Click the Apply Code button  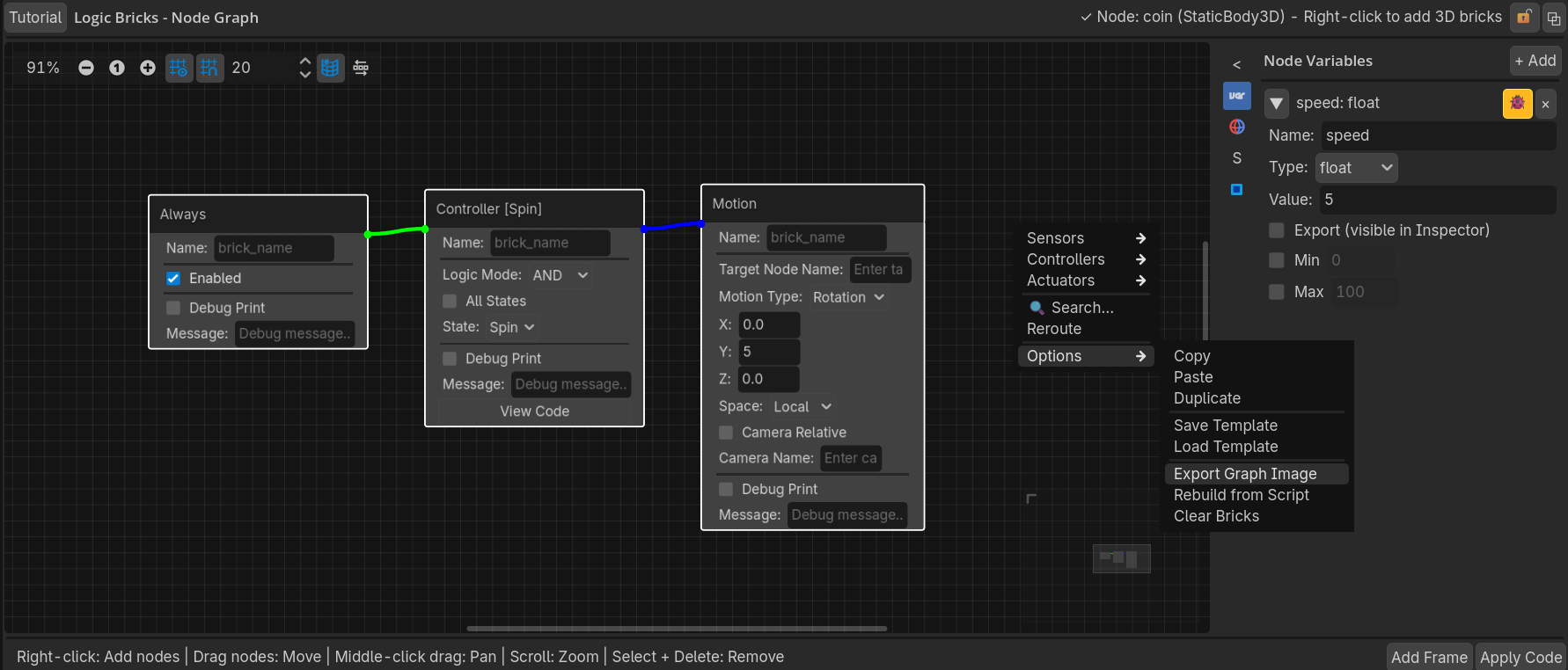pyautogui.click(x=1520, y=657)
